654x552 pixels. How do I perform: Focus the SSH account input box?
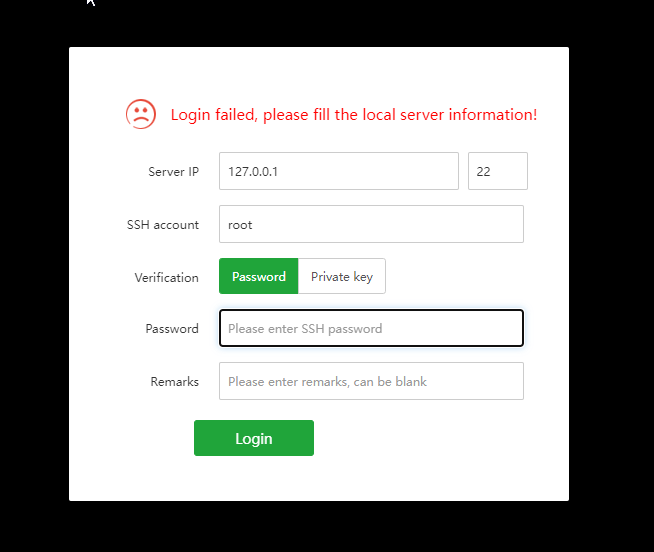coord(371,224)
